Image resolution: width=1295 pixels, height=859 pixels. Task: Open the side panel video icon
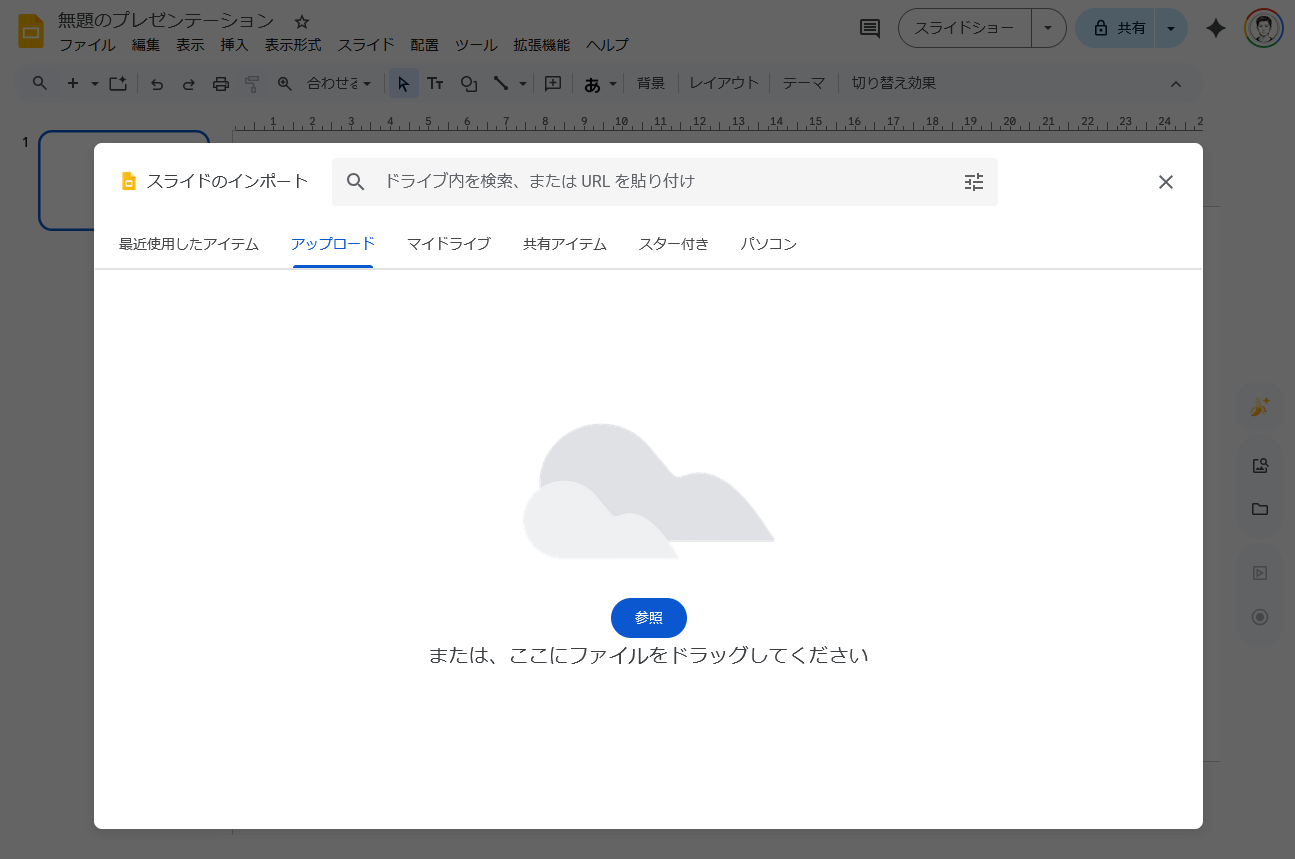point(1260,573)
